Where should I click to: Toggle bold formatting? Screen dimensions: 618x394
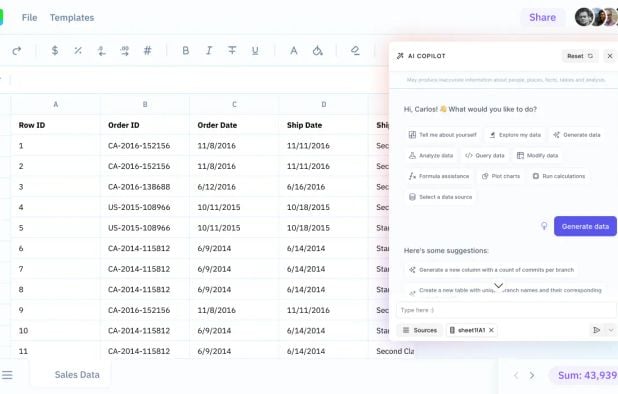pyautogui.click(x=185, y=50)
